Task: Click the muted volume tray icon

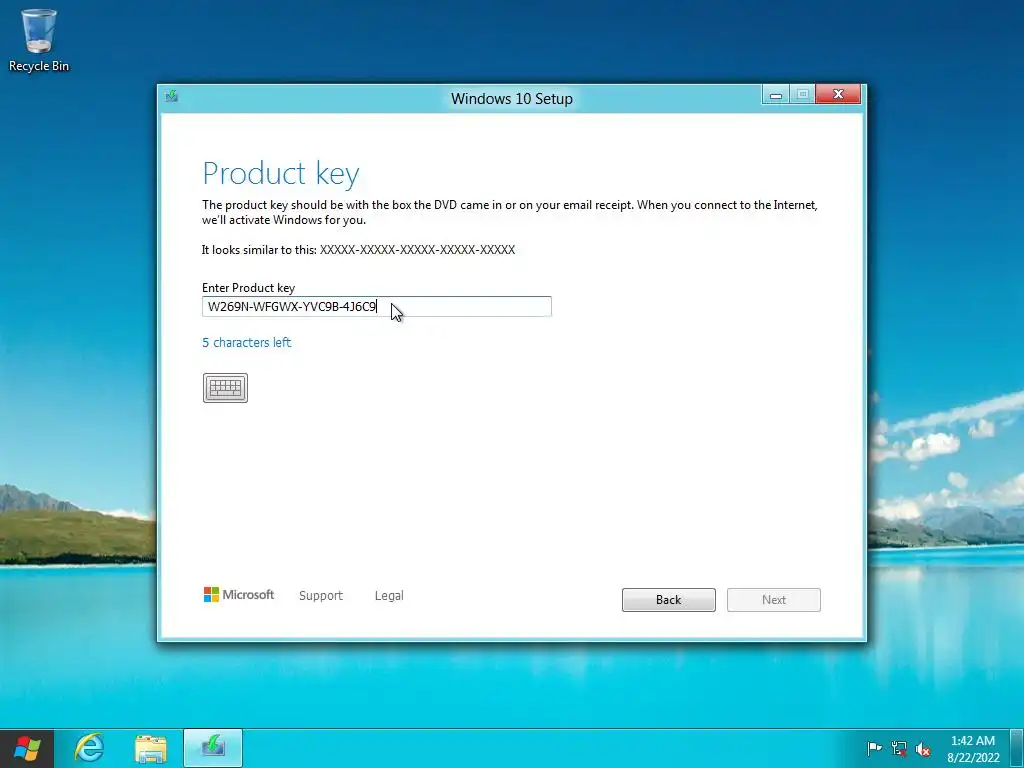Action: [x=923, y=748]
